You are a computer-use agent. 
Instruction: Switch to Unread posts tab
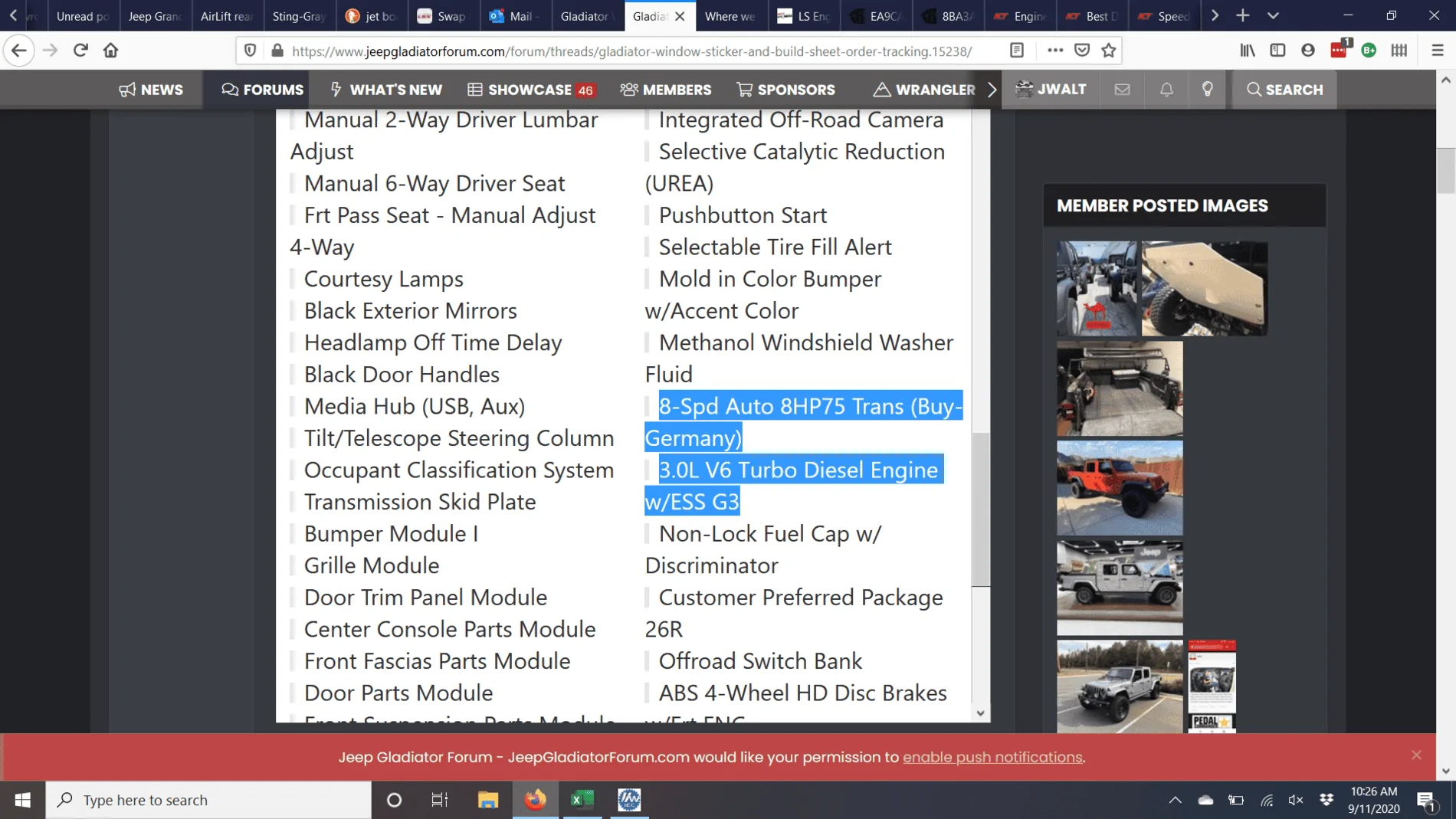(x=83, y=16)
